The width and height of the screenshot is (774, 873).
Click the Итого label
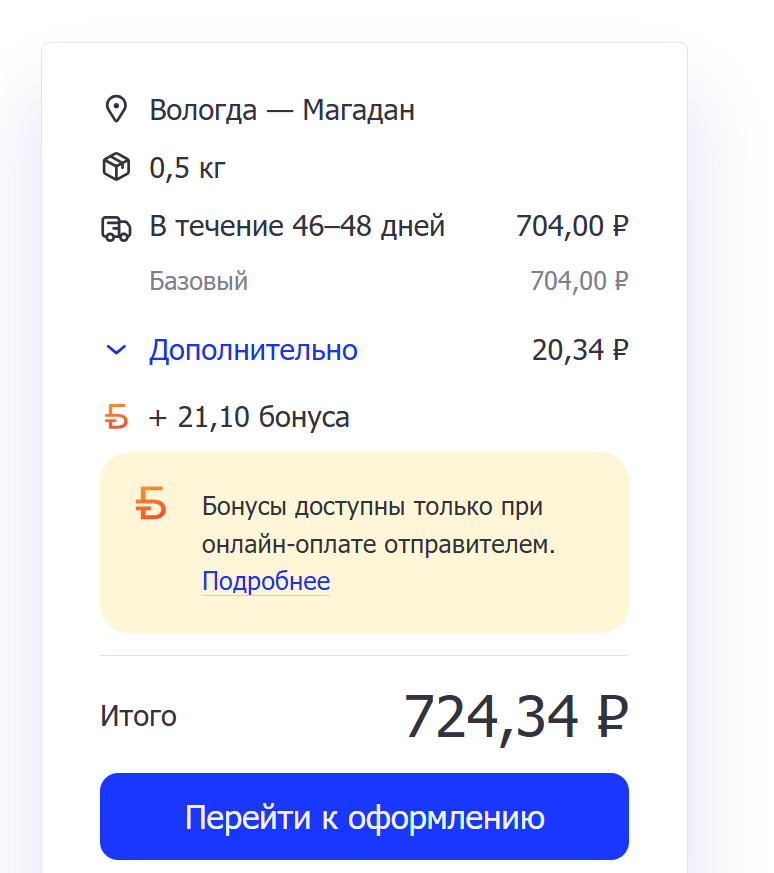tap(138, 716)
